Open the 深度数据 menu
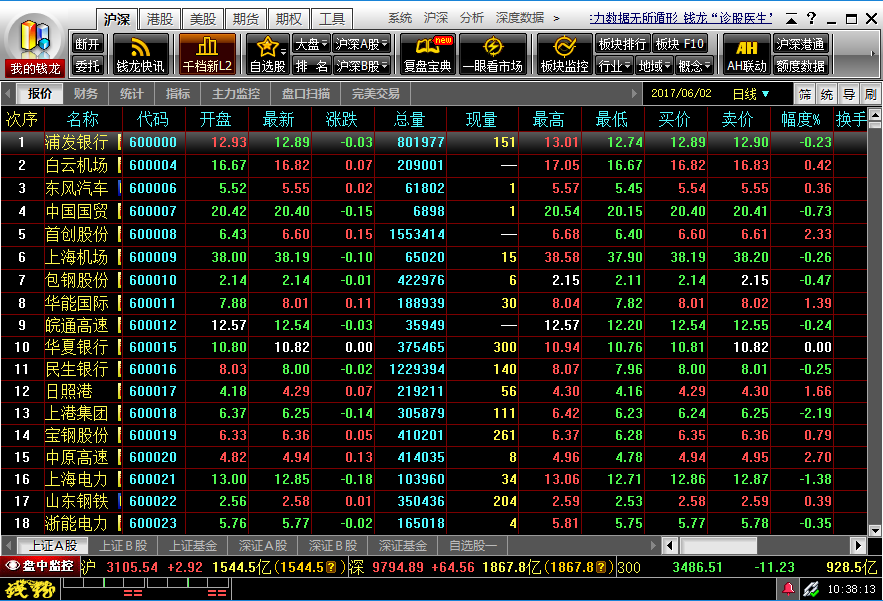The width and height of the screenshot is (883, 601). [x=520, y=18]
